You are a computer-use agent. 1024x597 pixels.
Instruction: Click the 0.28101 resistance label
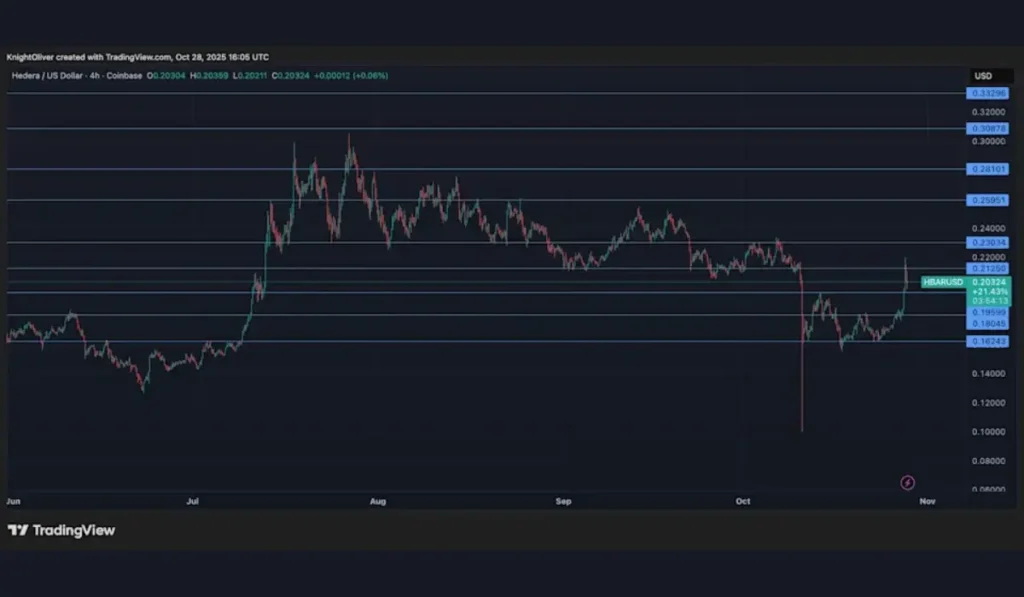pos(990,170)
